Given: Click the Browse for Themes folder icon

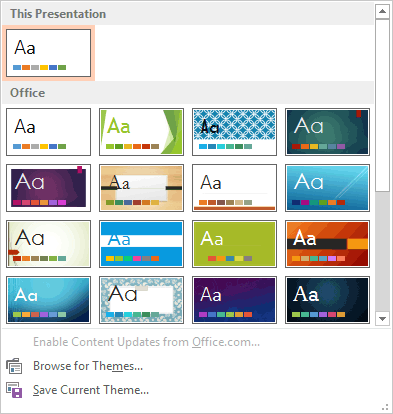Looking at the screenshot, I should (x=14, y=366).
